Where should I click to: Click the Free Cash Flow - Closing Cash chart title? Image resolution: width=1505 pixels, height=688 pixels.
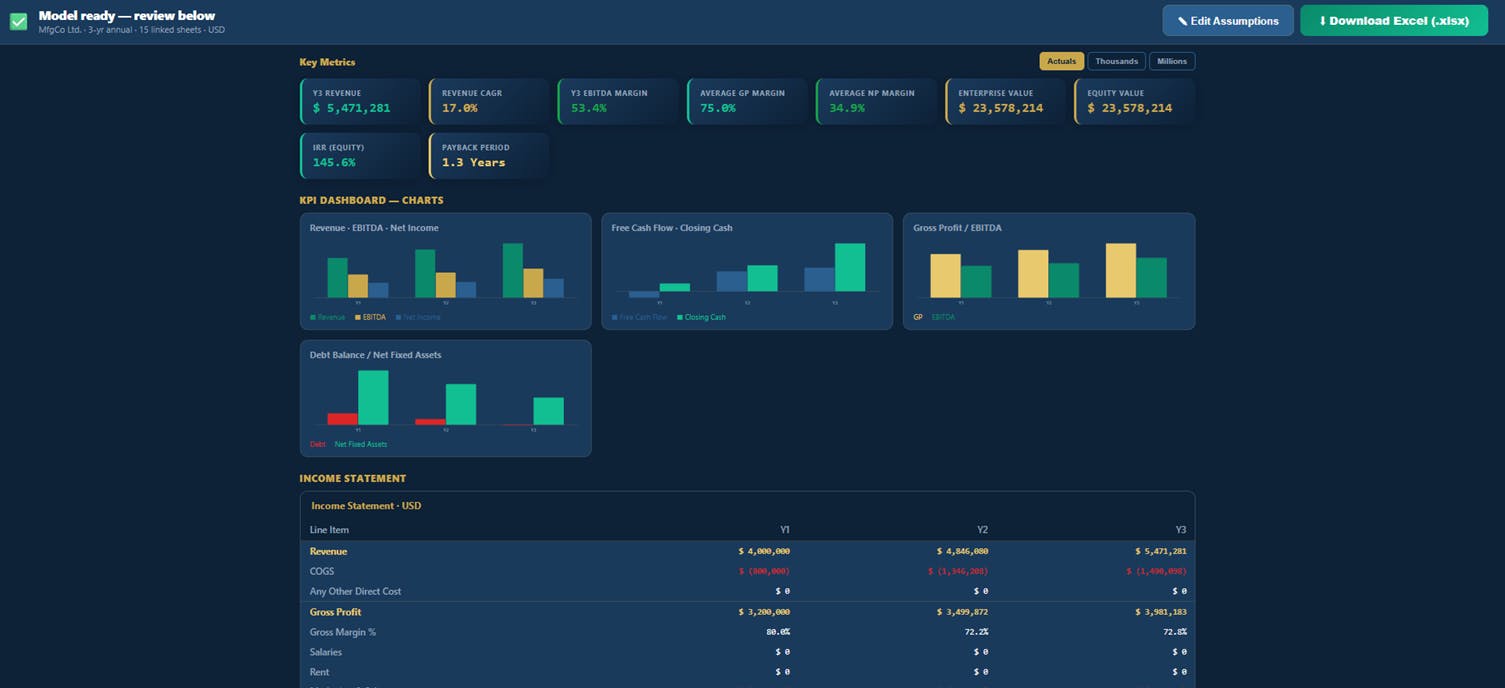tap(672, 228)
